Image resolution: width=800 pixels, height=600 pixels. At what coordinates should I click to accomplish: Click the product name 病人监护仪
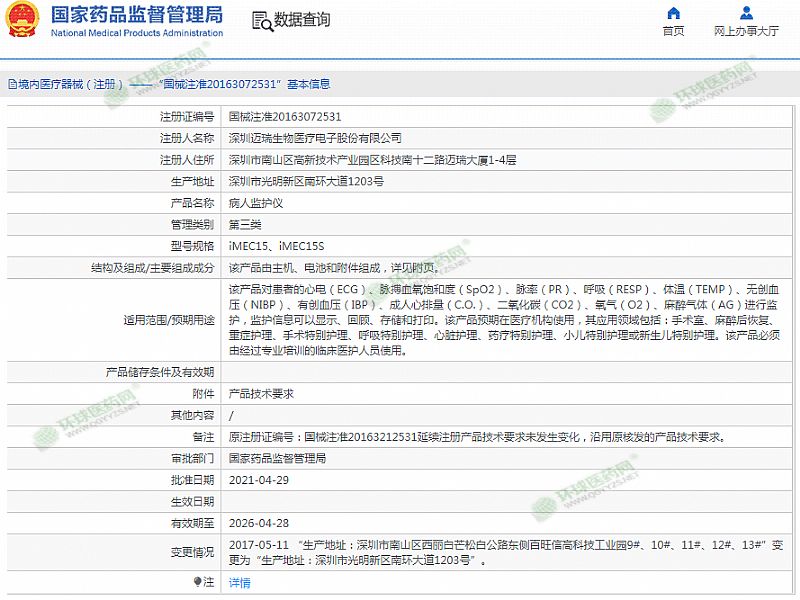click(256, 203)
